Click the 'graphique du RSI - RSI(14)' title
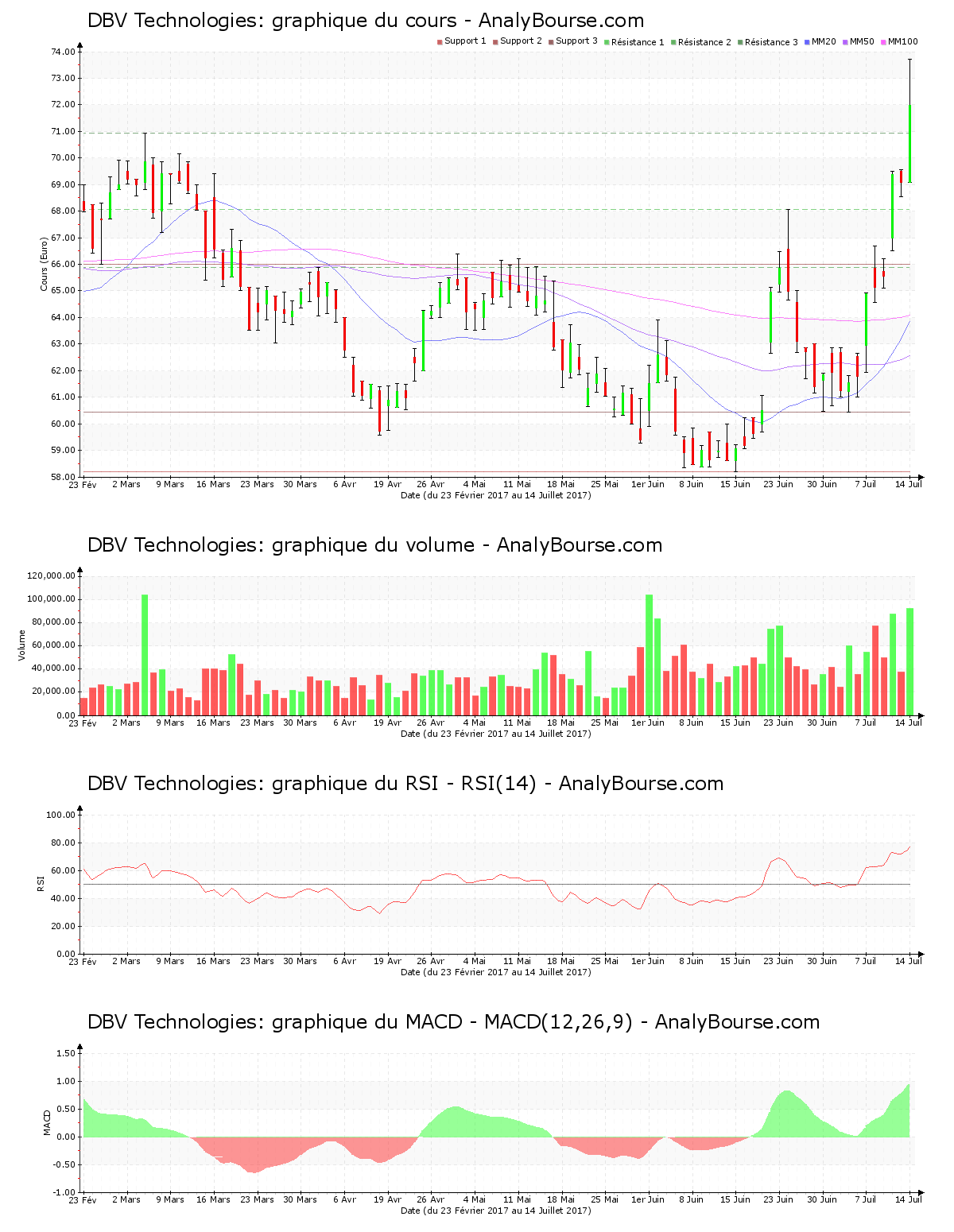This screenshot has width=954, height=1232. 405,784
